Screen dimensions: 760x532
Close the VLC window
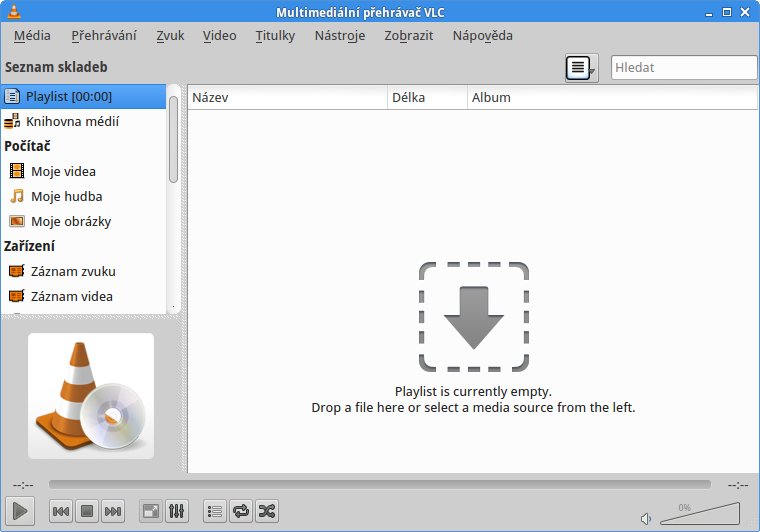coord(745,12)
